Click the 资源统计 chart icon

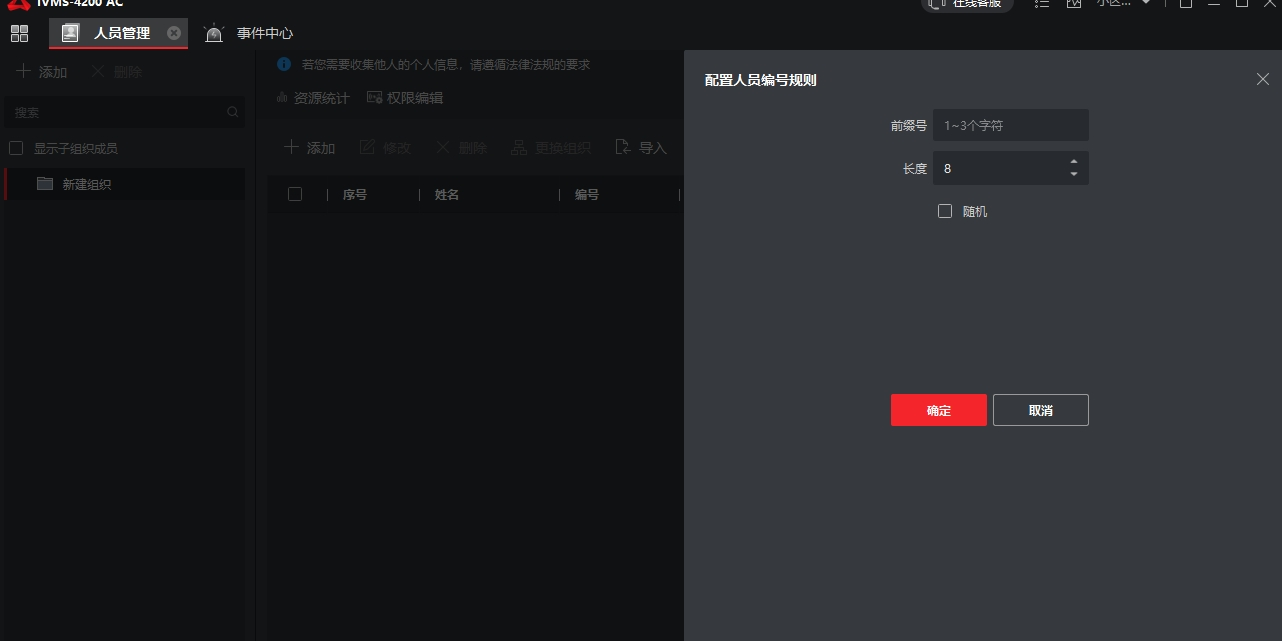282,98
